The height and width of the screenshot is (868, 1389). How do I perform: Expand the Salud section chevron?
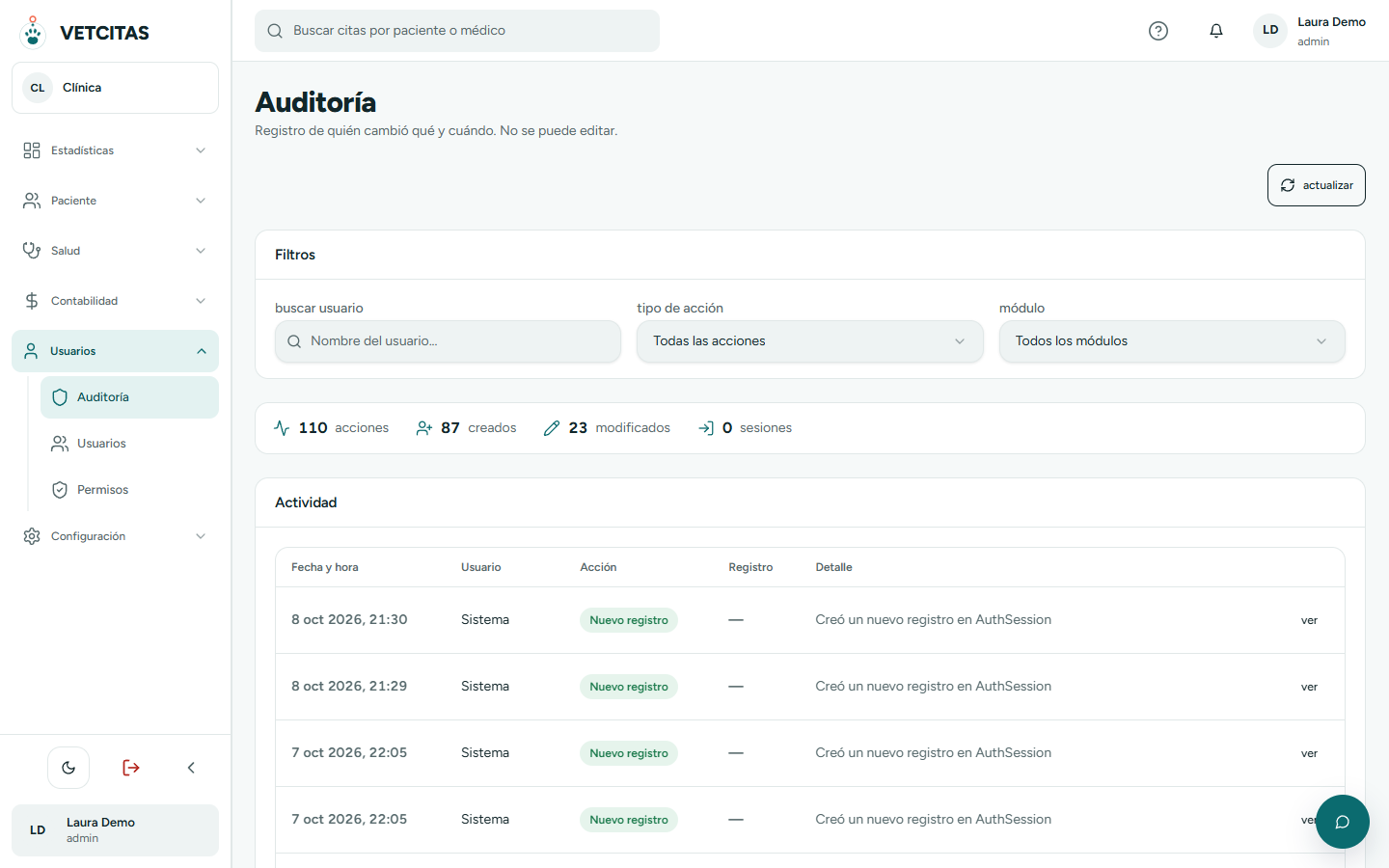(201, 251)
